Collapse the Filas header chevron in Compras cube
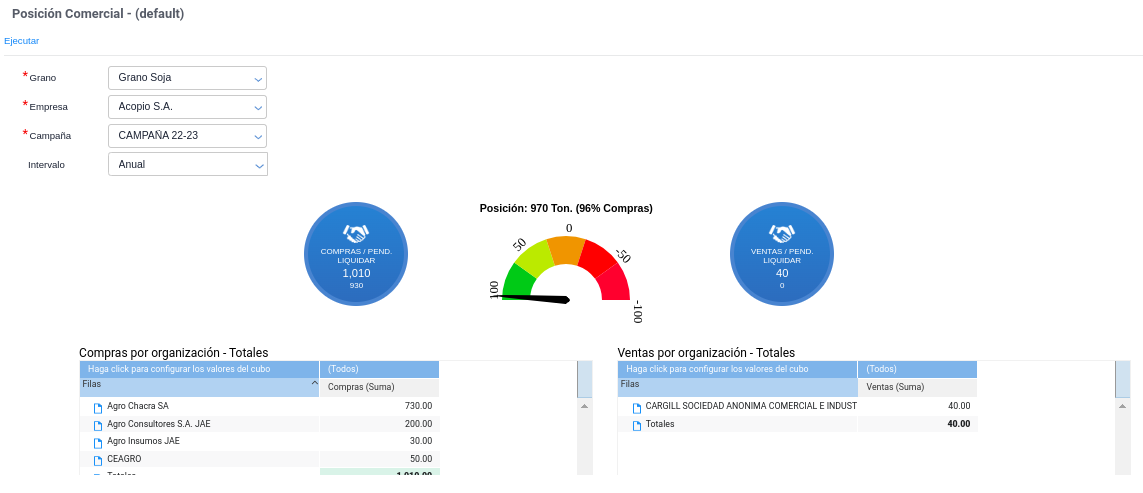 click(314, 383)
